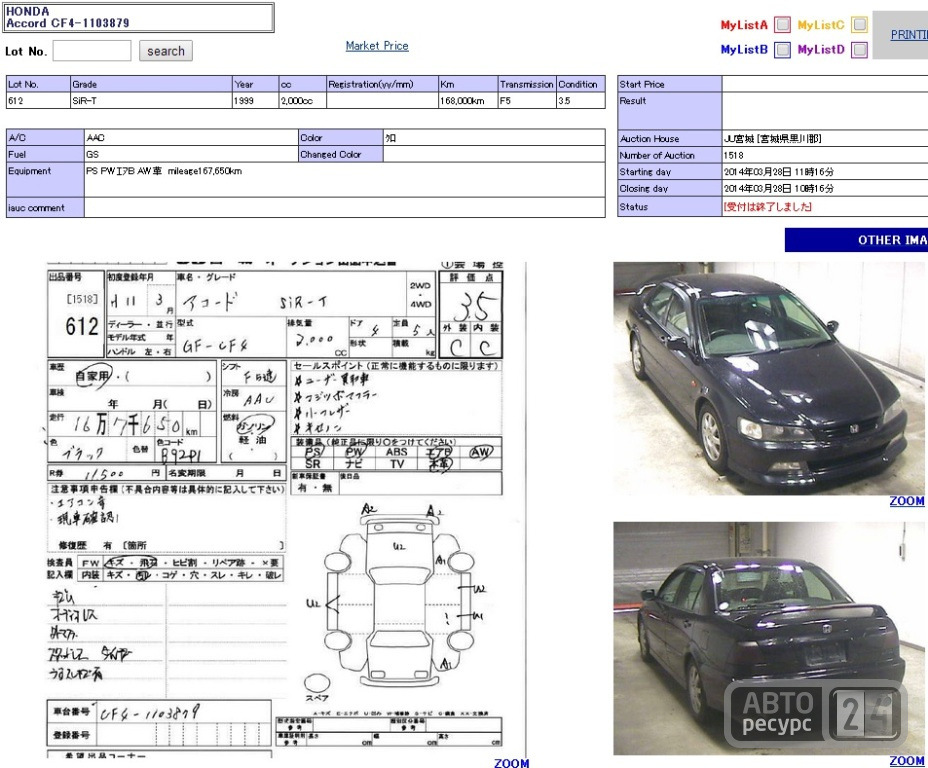Image resolution: width=928 pixels, height=768 pixels.
Task: Click the red Status message
Action: coord(767,206)
